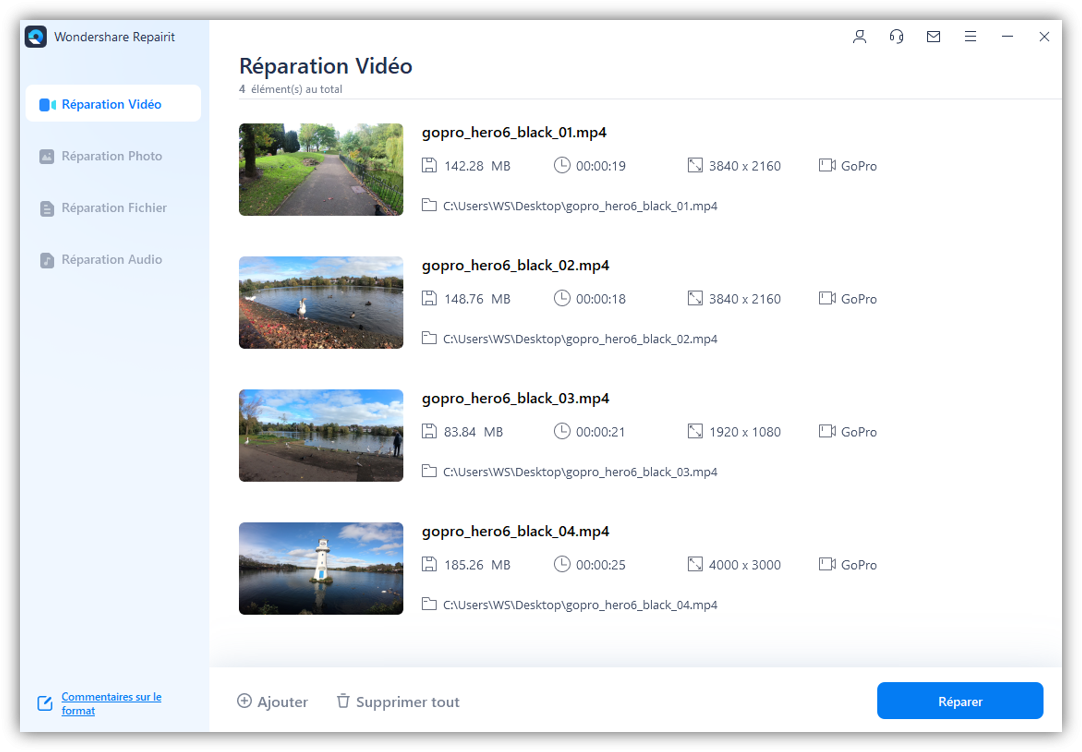The width and height of the screenshot is (1082, 752).
Task: Click the 00:00:25 duration value
Action: tap(601, 565)
